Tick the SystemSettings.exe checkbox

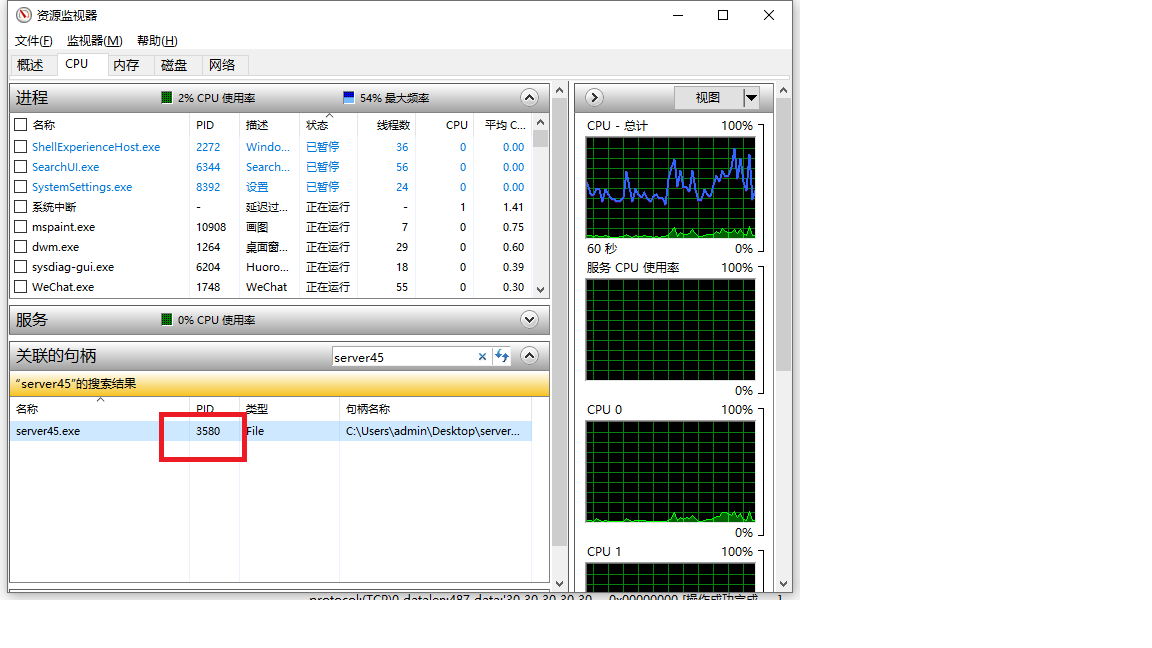(x=21, y=187)
